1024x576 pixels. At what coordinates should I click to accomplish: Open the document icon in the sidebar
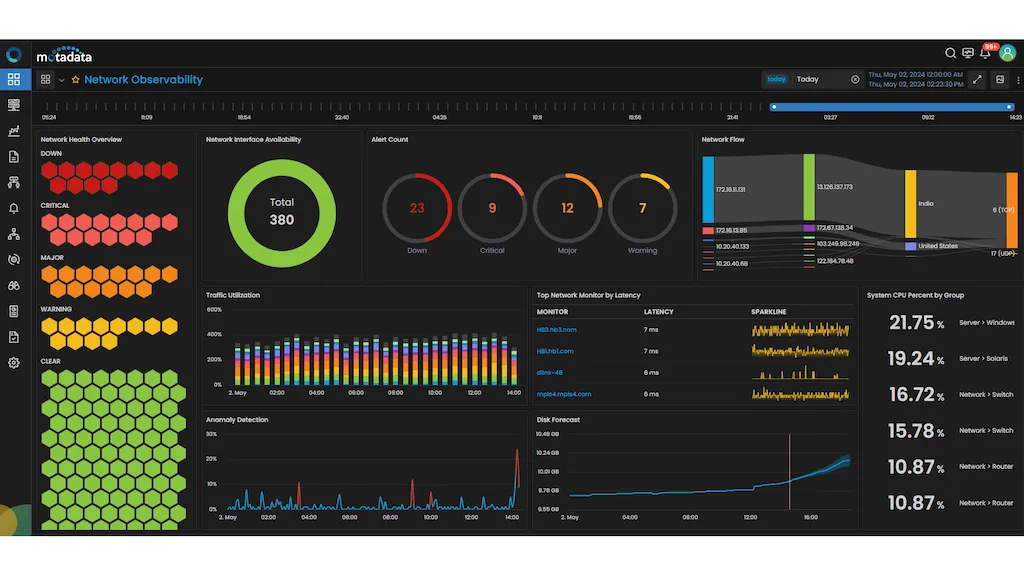click(x=14, y=157)
